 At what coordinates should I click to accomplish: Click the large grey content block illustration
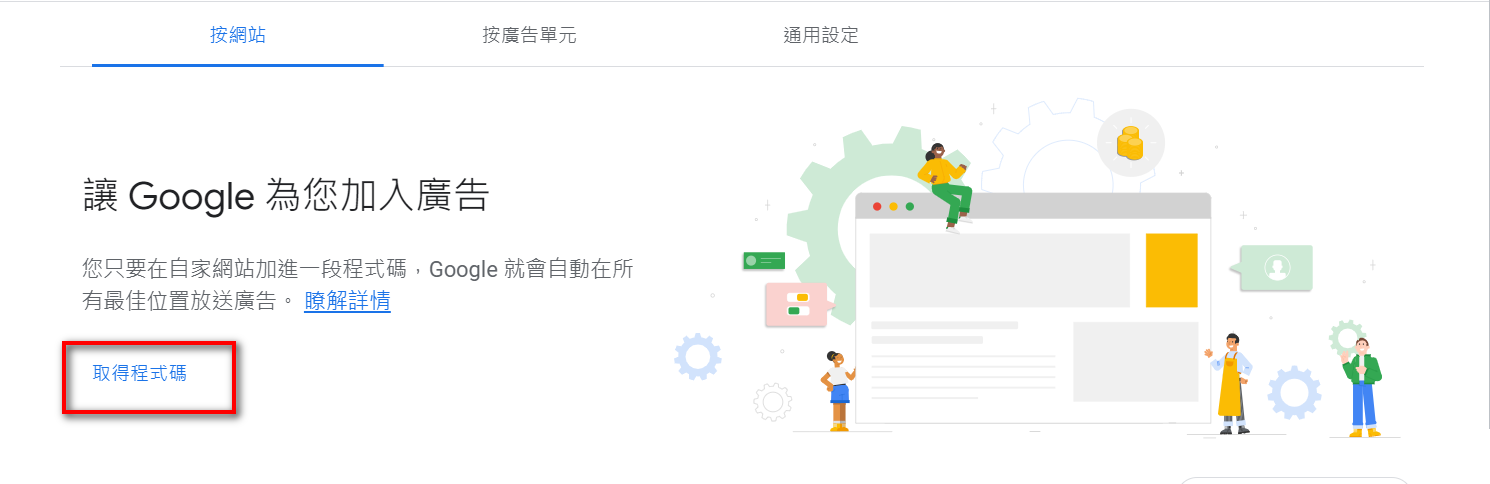coord(1000,270)
